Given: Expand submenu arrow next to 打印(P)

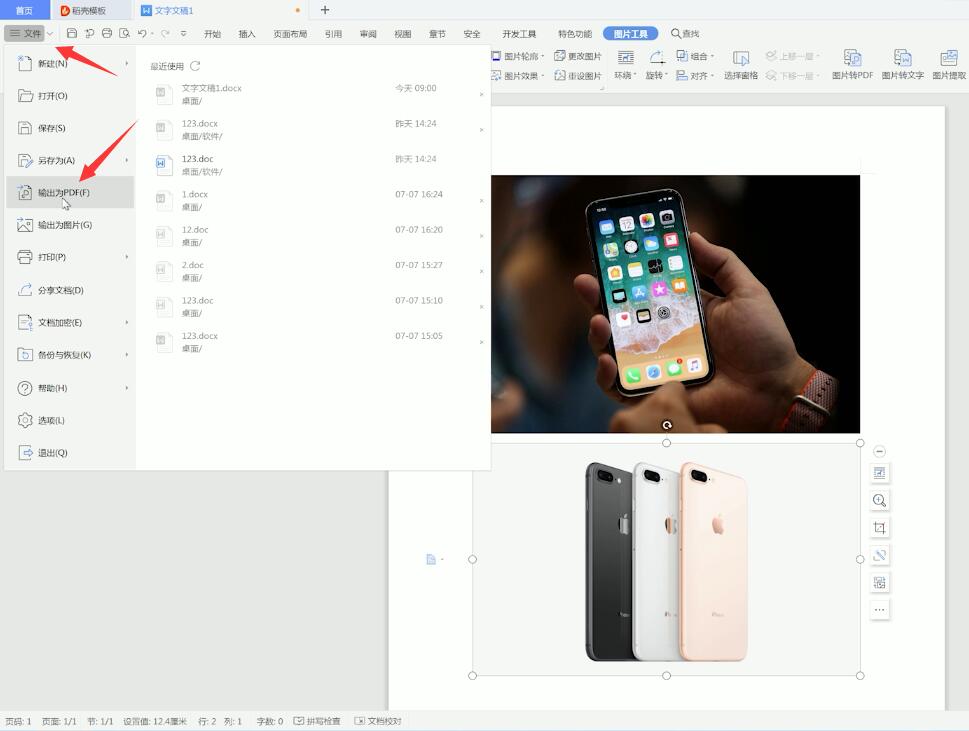Looking at the screenshot, I should pyautogui.click(x=127, y=256).
